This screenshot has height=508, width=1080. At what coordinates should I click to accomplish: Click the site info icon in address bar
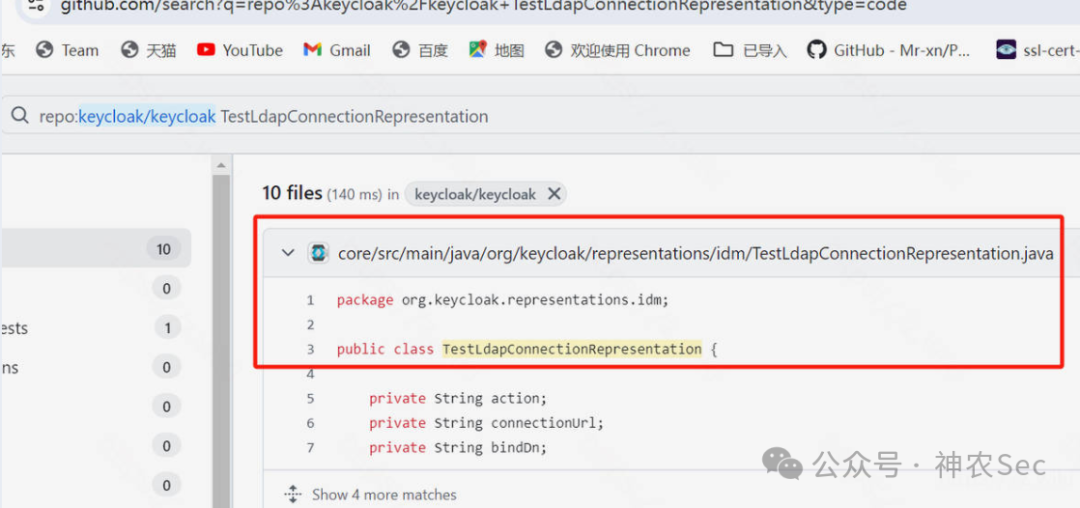click(34, 6)
